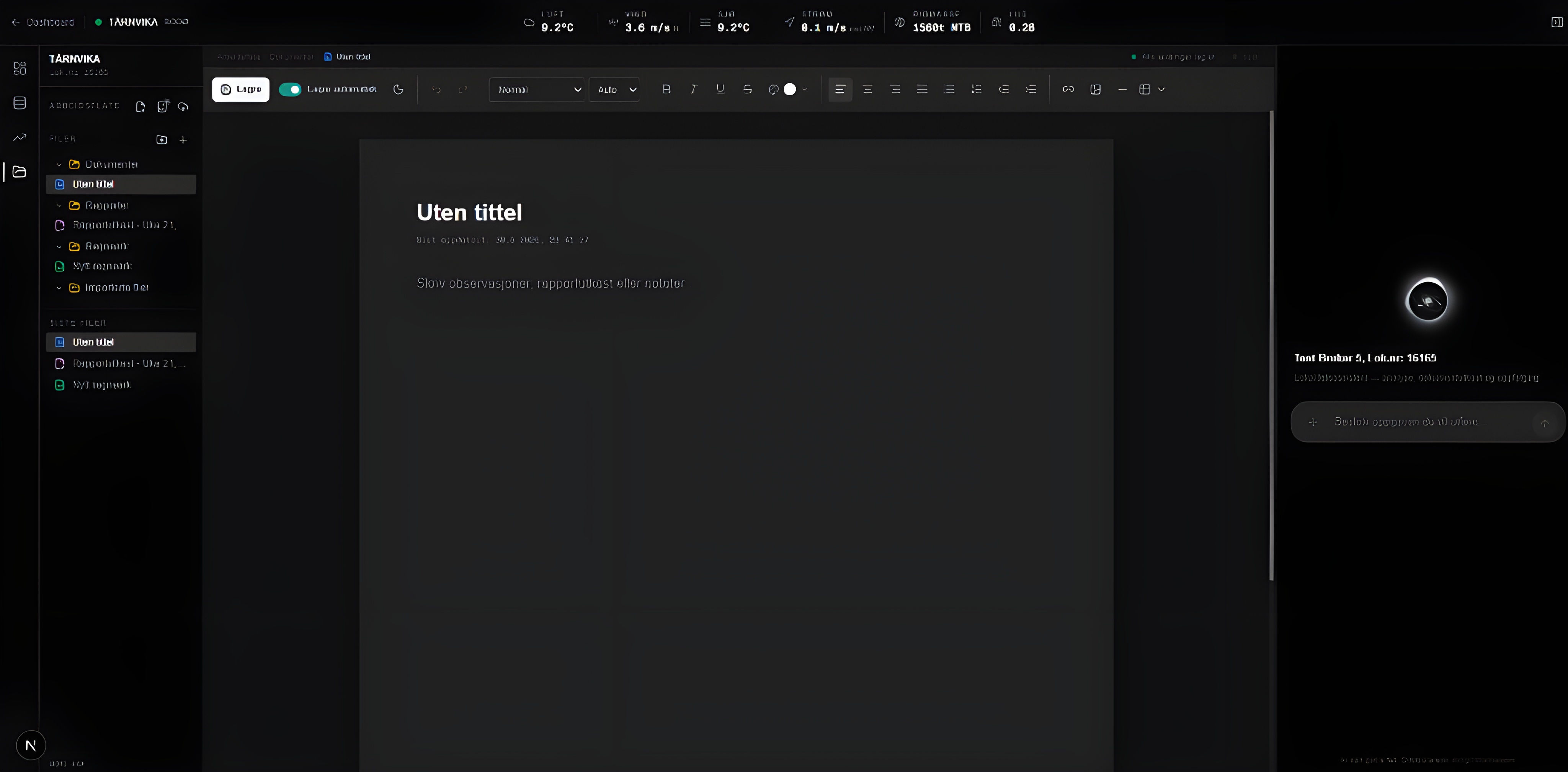This screenshot has height=772, width=1568.
Task: Click the white text color swatch
Action: [789, 90]
